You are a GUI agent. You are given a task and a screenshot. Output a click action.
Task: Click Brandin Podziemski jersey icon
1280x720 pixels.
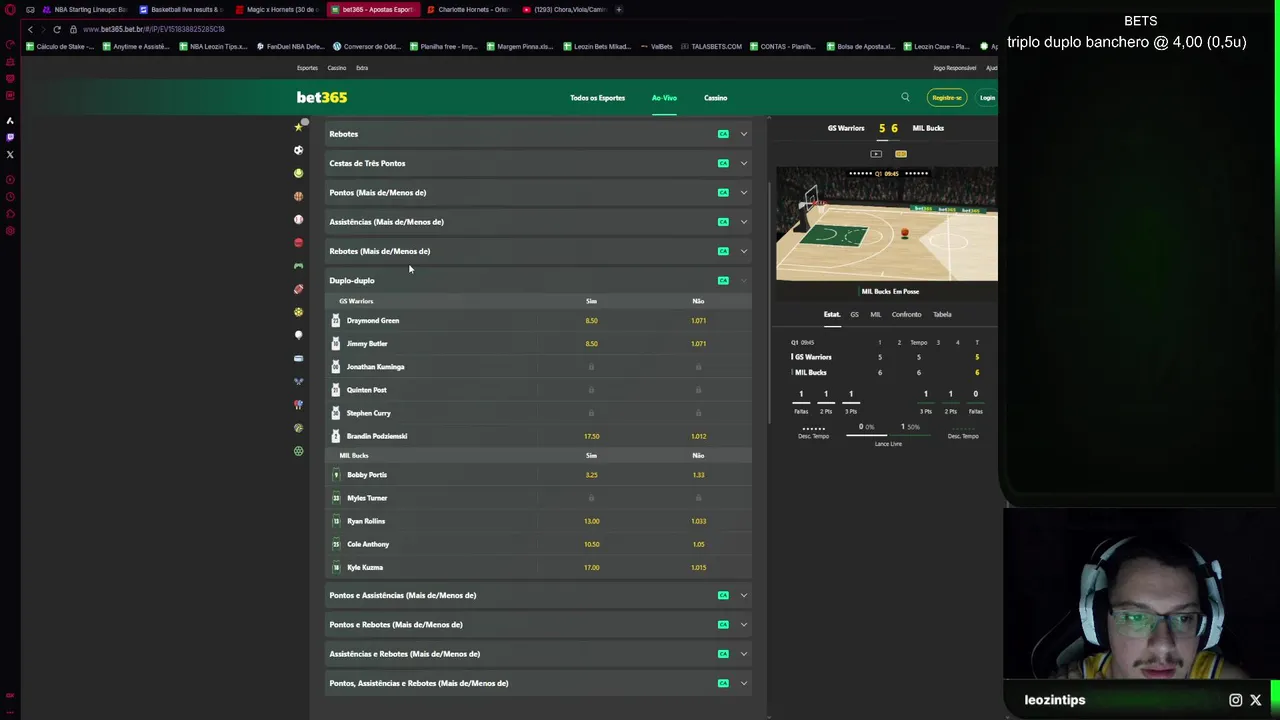[x=336, y=436]
